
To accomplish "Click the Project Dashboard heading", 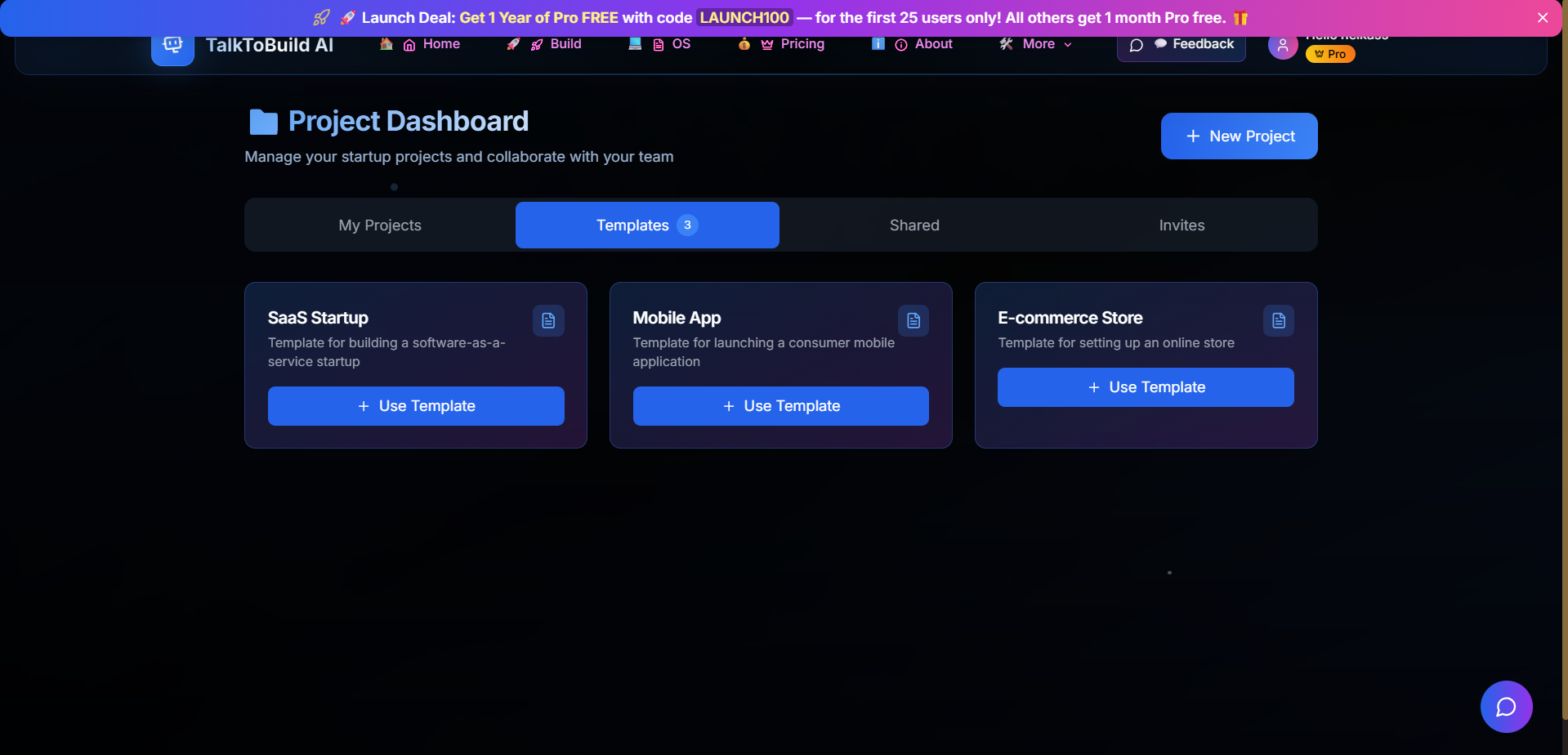I will [x=409, y=121].
